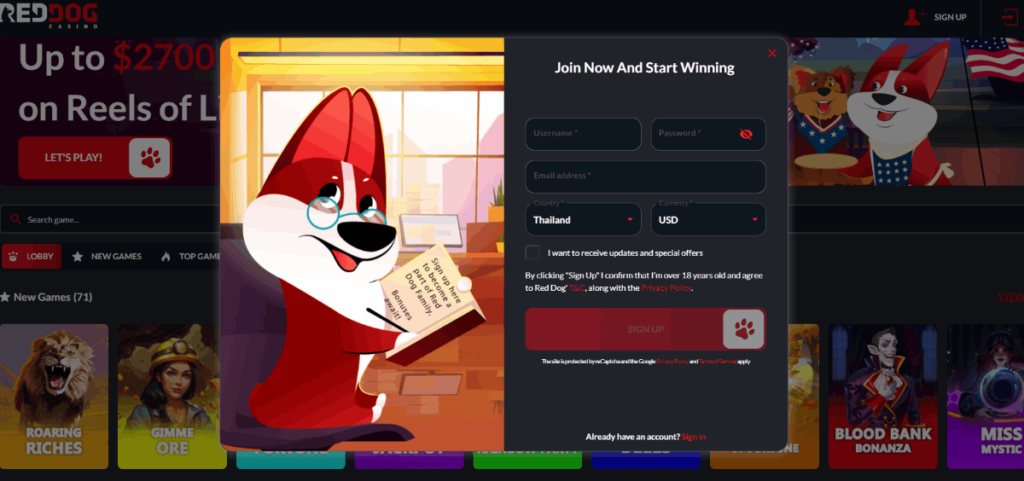Open the New Games tab
The height and width of the screenshot is (481, 1024).
click(x=115, y=257)
